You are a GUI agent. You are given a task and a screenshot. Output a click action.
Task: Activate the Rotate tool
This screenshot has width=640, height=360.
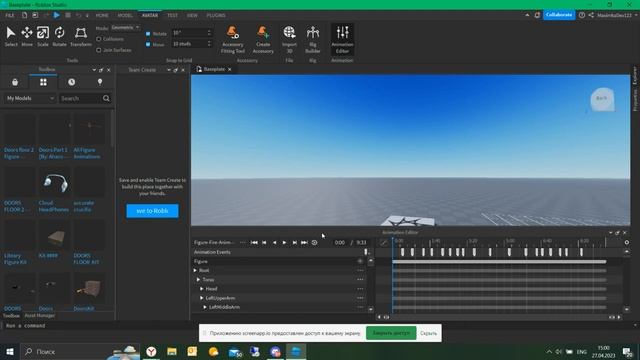(59, 36)
